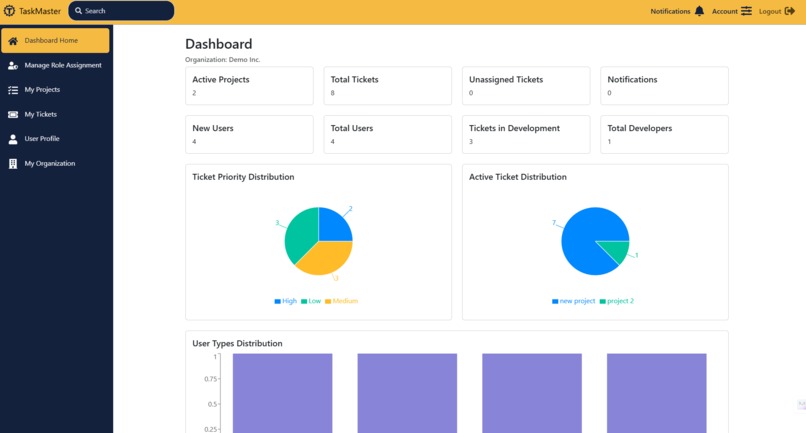Toggle the project 2 legend entry
Screen dimensions: 806x433
pos(617,301)
